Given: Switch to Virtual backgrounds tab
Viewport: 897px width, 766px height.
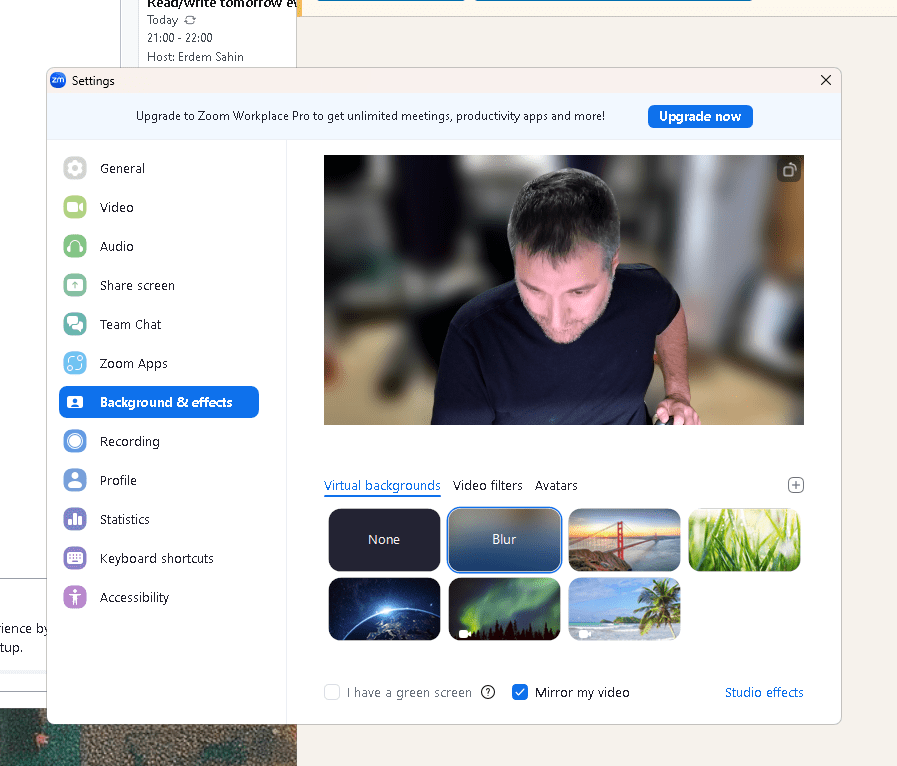Looking at the screenshot, I should pyautogui.click(x=382, y=486).
